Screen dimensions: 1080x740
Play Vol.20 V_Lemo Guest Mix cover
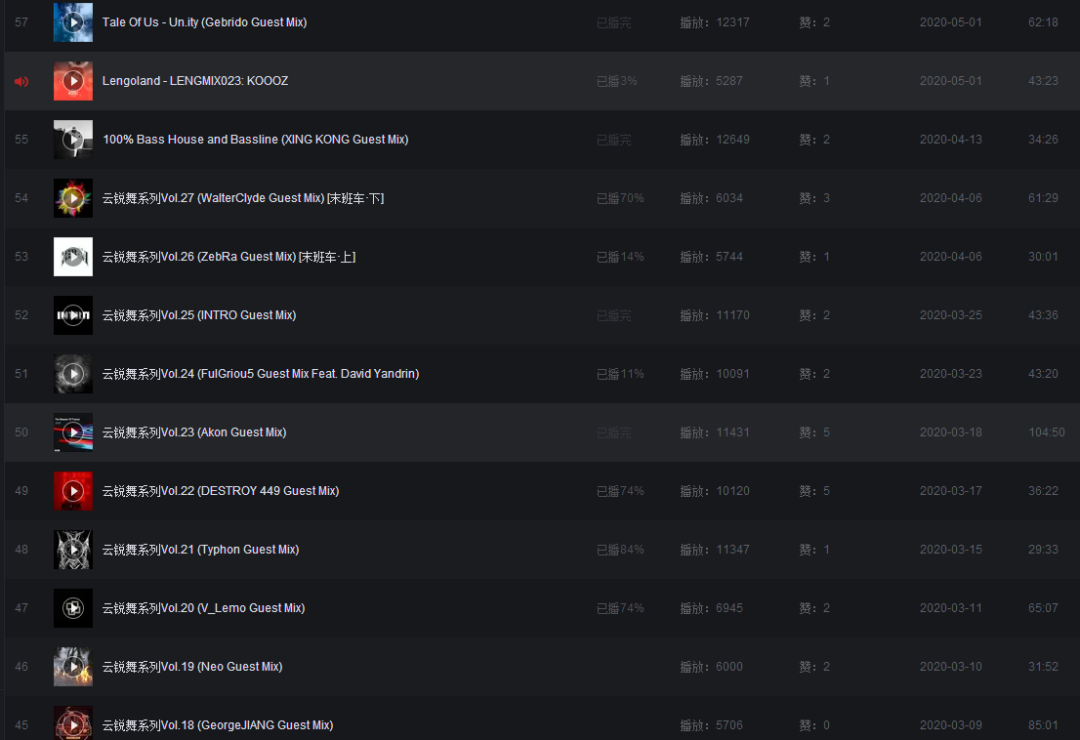tap(73, 608)
